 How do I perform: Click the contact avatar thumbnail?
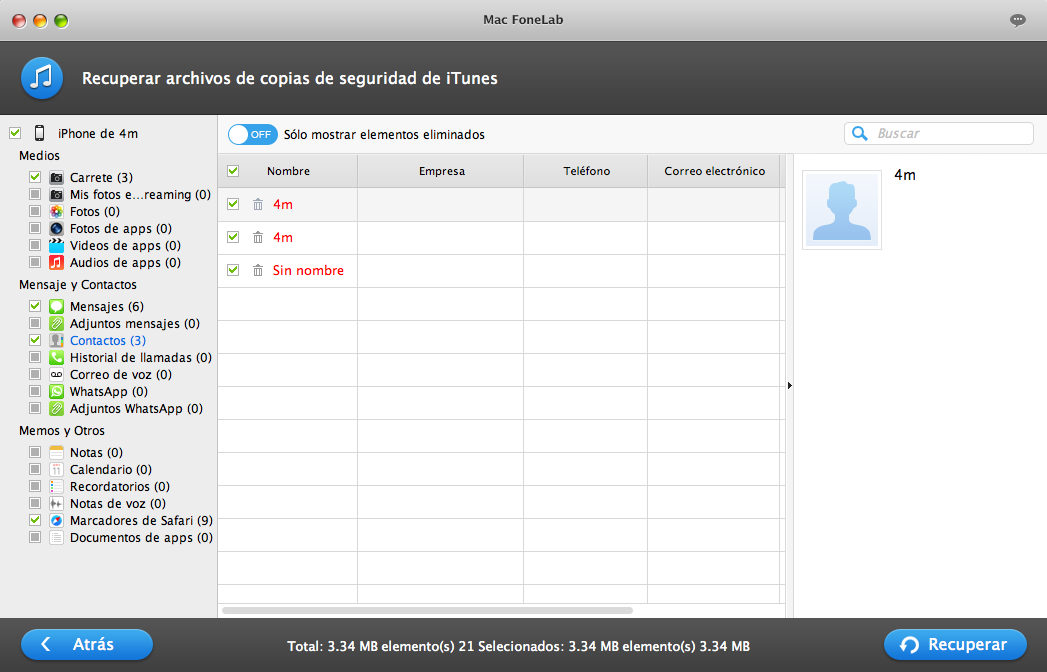pyautogui.click(x=842, y=210)
